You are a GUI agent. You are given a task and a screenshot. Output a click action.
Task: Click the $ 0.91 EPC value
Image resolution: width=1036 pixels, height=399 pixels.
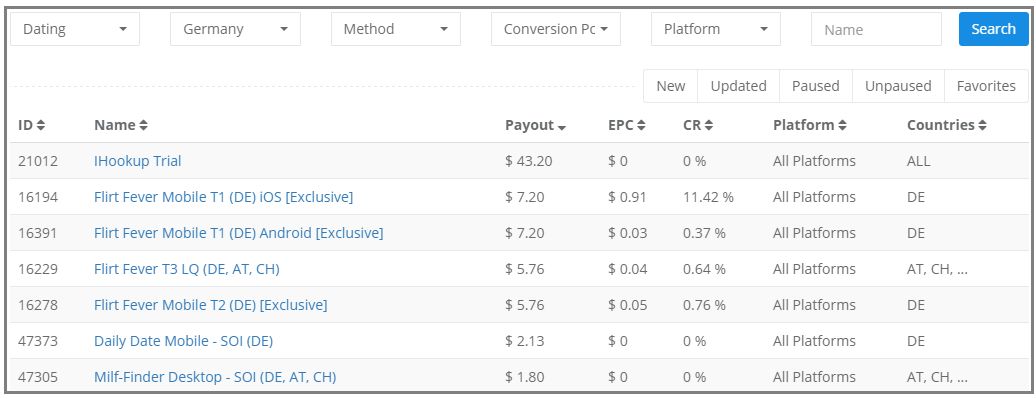coord(628,197)
